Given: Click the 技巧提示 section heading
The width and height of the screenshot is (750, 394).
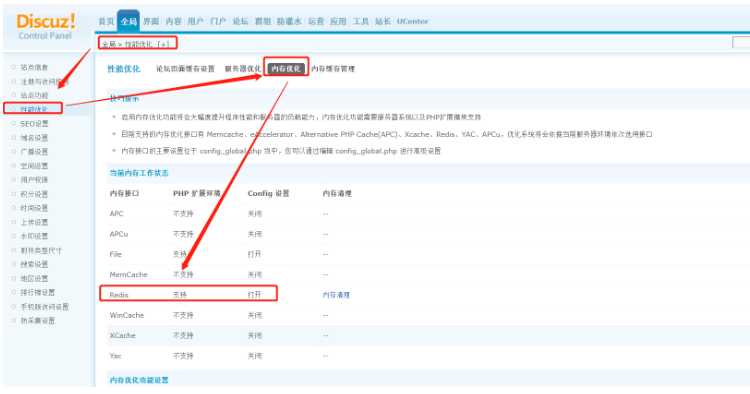Looking at the screenshot, I should tap(124, 98).
